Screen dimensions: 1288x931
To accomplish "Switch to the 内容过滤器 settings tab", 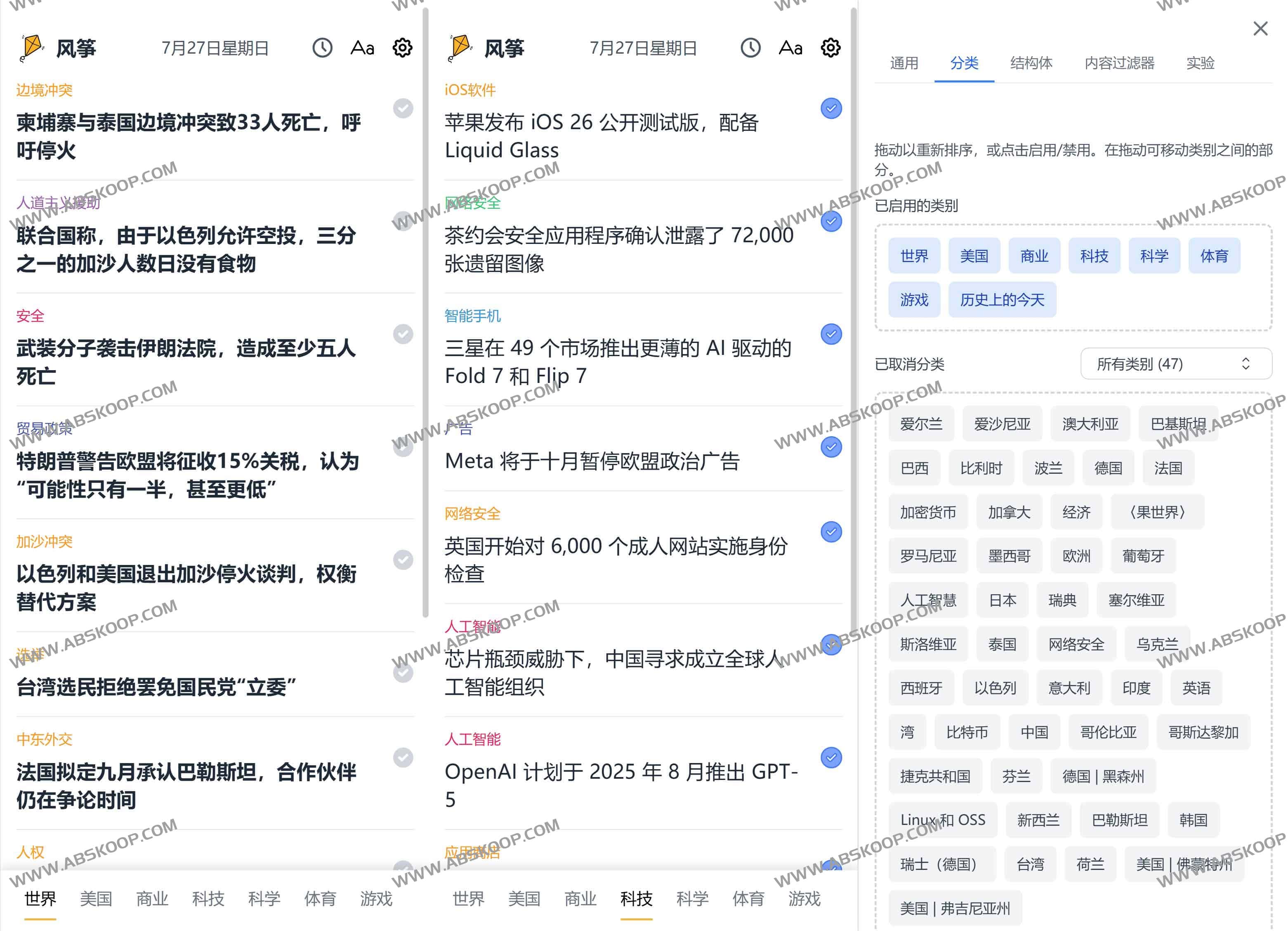I will (1119, 63).
